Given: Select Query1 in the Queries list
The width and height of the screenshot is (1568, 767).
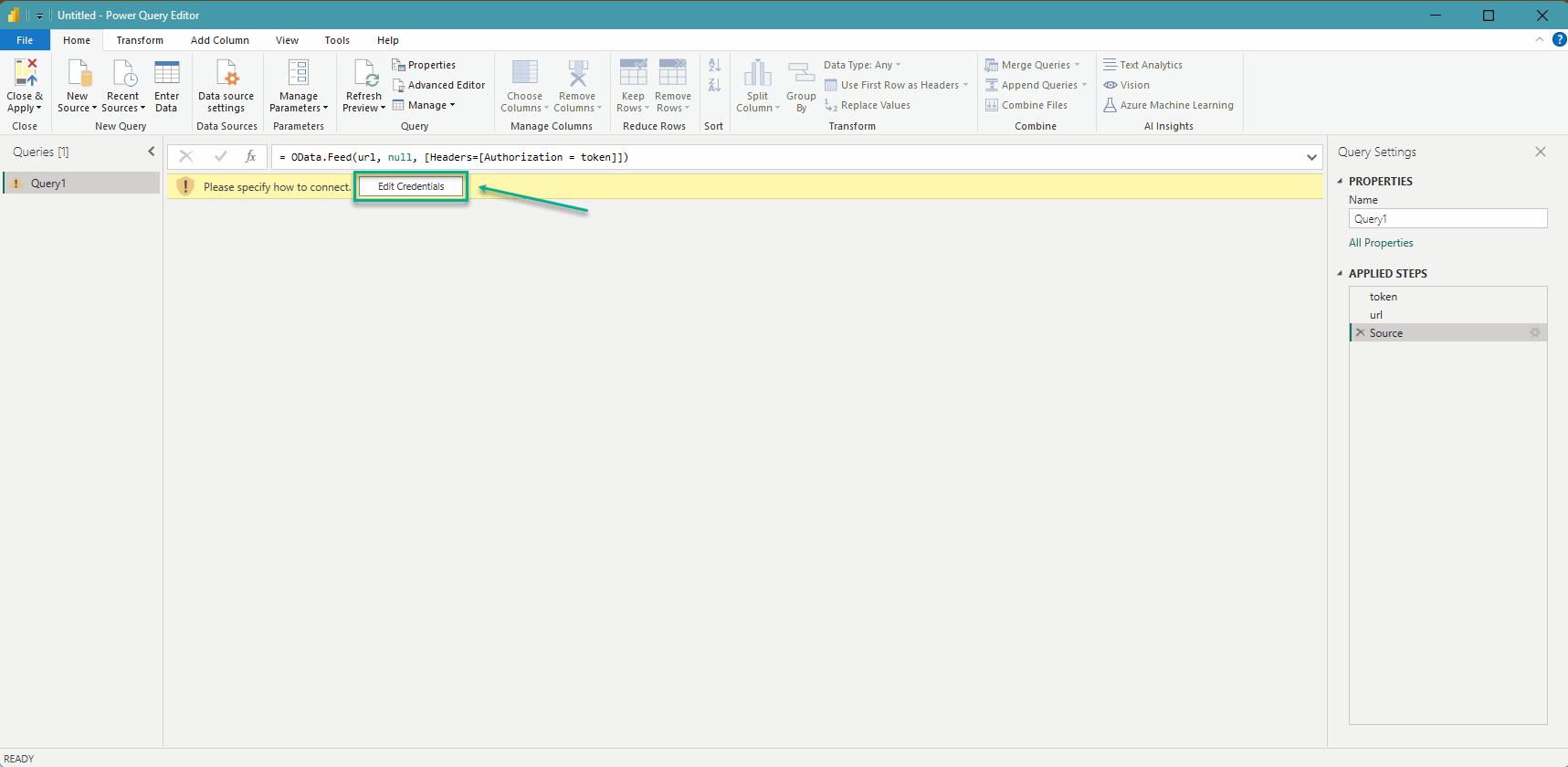Looking at the screenshot, I should coord(48,184).
